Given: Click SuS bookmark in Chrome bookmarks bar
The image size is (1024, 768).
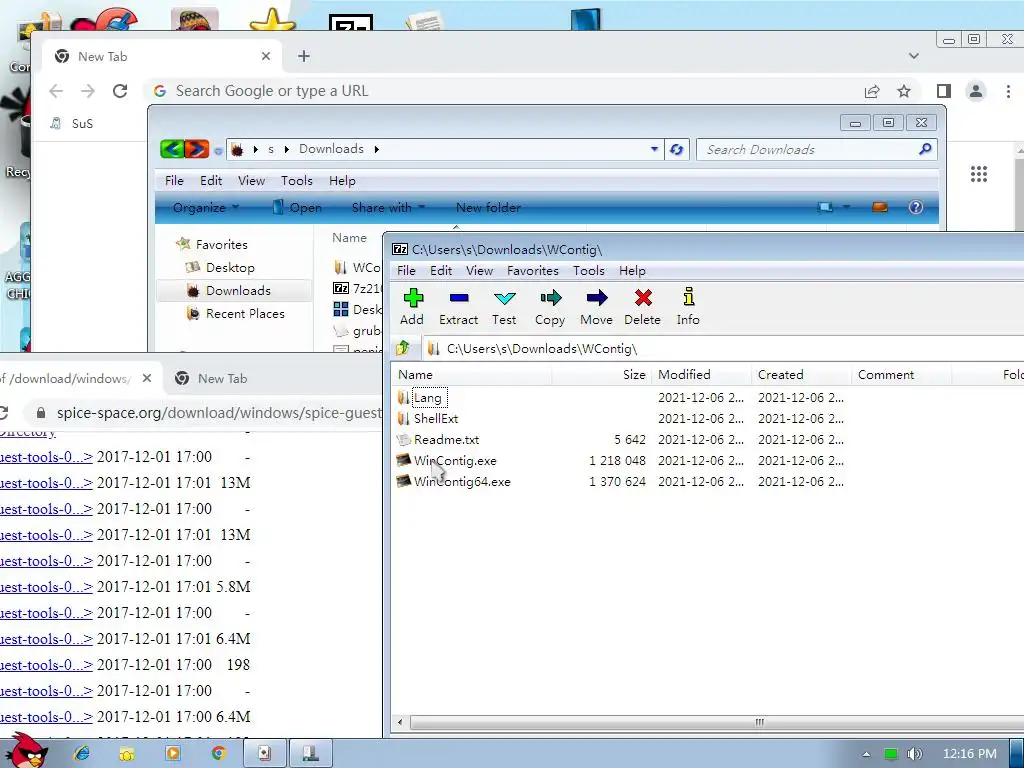Looking at the screenshot, I should click(72, 123).
